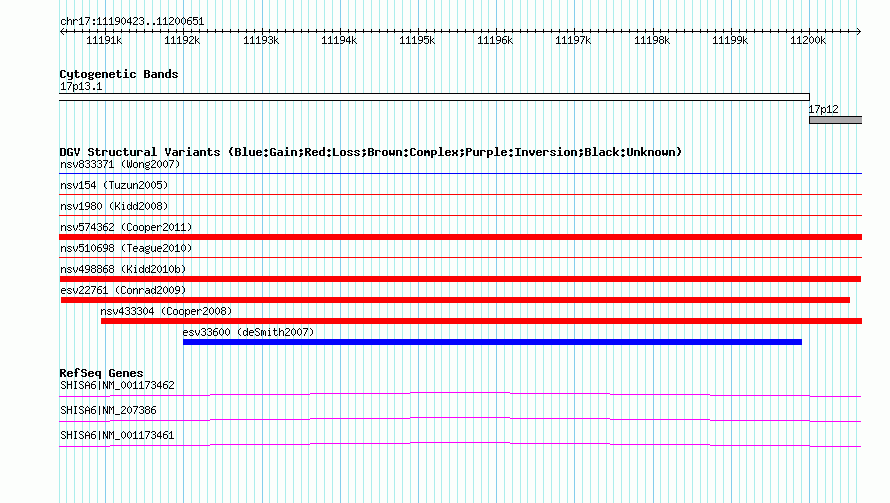Click the 11197k ruler tick label
890x503 pixels.
pos(573,40)
